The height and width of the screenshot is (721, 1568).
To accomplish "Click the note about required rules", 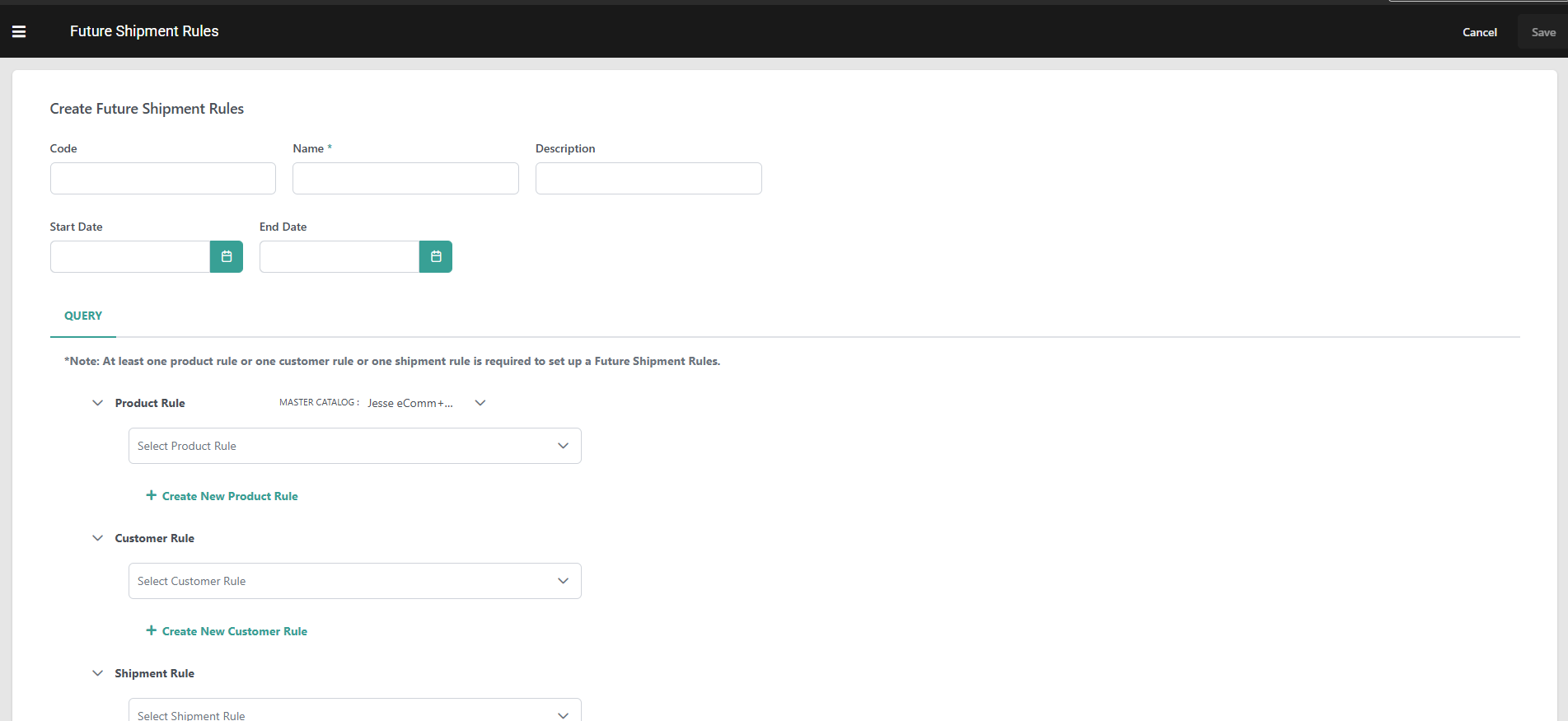I will point(392,361).
